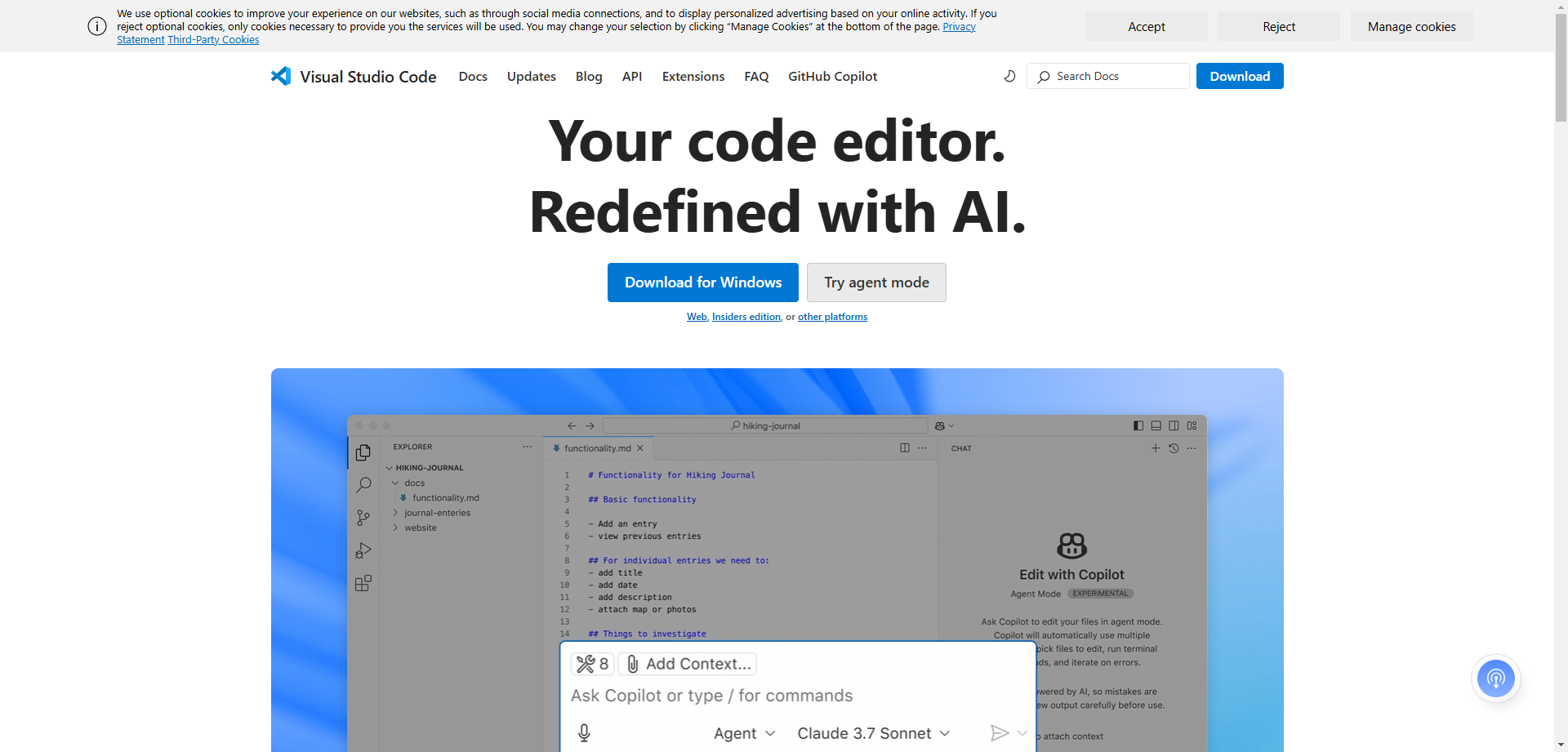Screen dimensions: 1568x752
Task: Click the Add Context button
Action: click(x=688, y=664)
